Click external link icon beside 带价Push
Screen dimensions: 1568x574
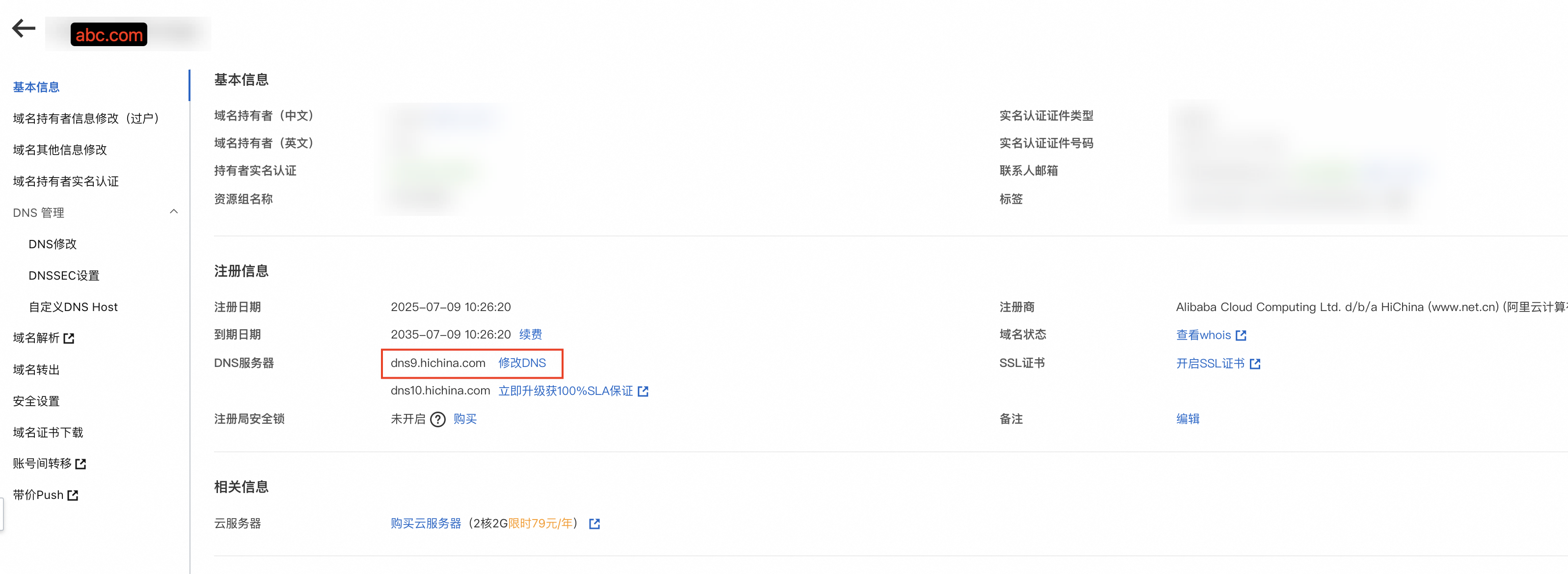[x=73, y=495]
